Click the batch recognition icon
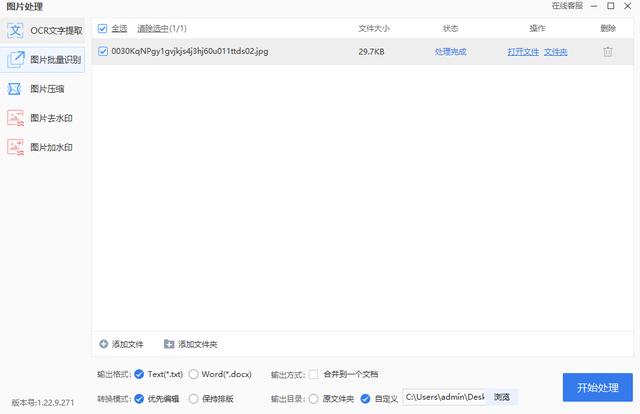This screenshot has height=414, width=640. point(16,60)
